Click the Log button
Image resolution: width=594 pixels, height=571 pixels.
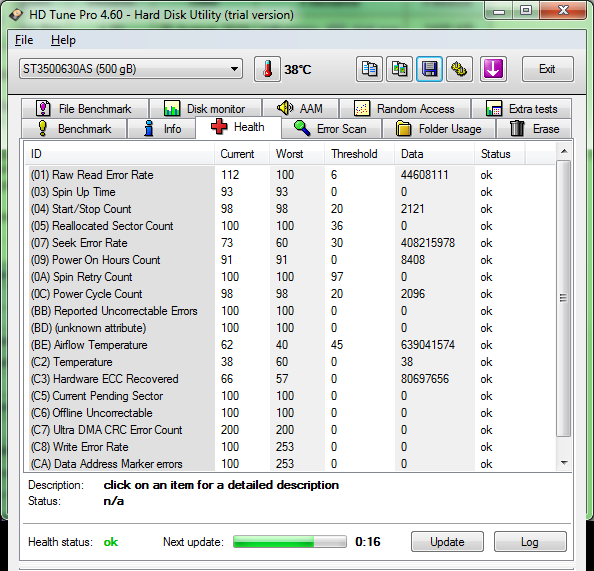tap(530, 541)
